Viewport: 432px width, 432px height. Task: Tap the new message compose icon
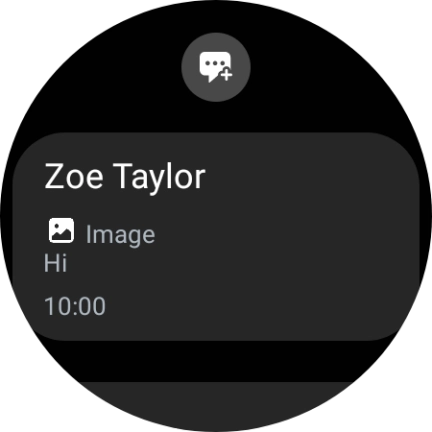pyautogui.click(x=216, y=67)
